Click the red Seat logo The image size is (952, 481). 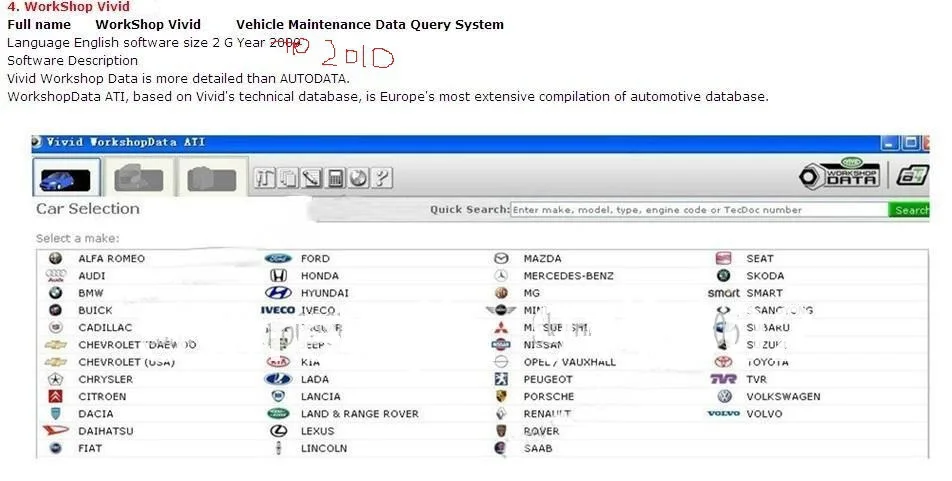coord(724,259)
